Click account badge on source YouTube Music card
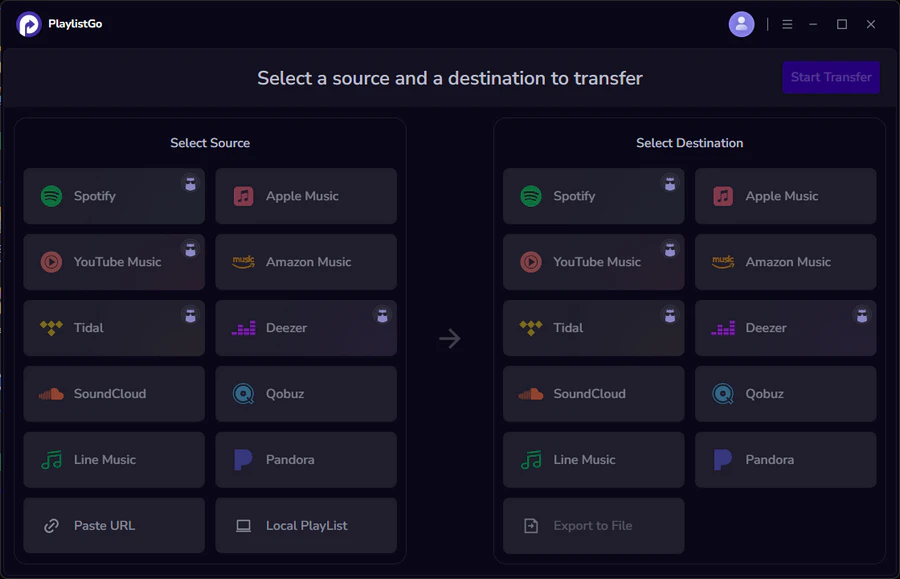Viewport: 900px width, 579px height. click(190, 250)
